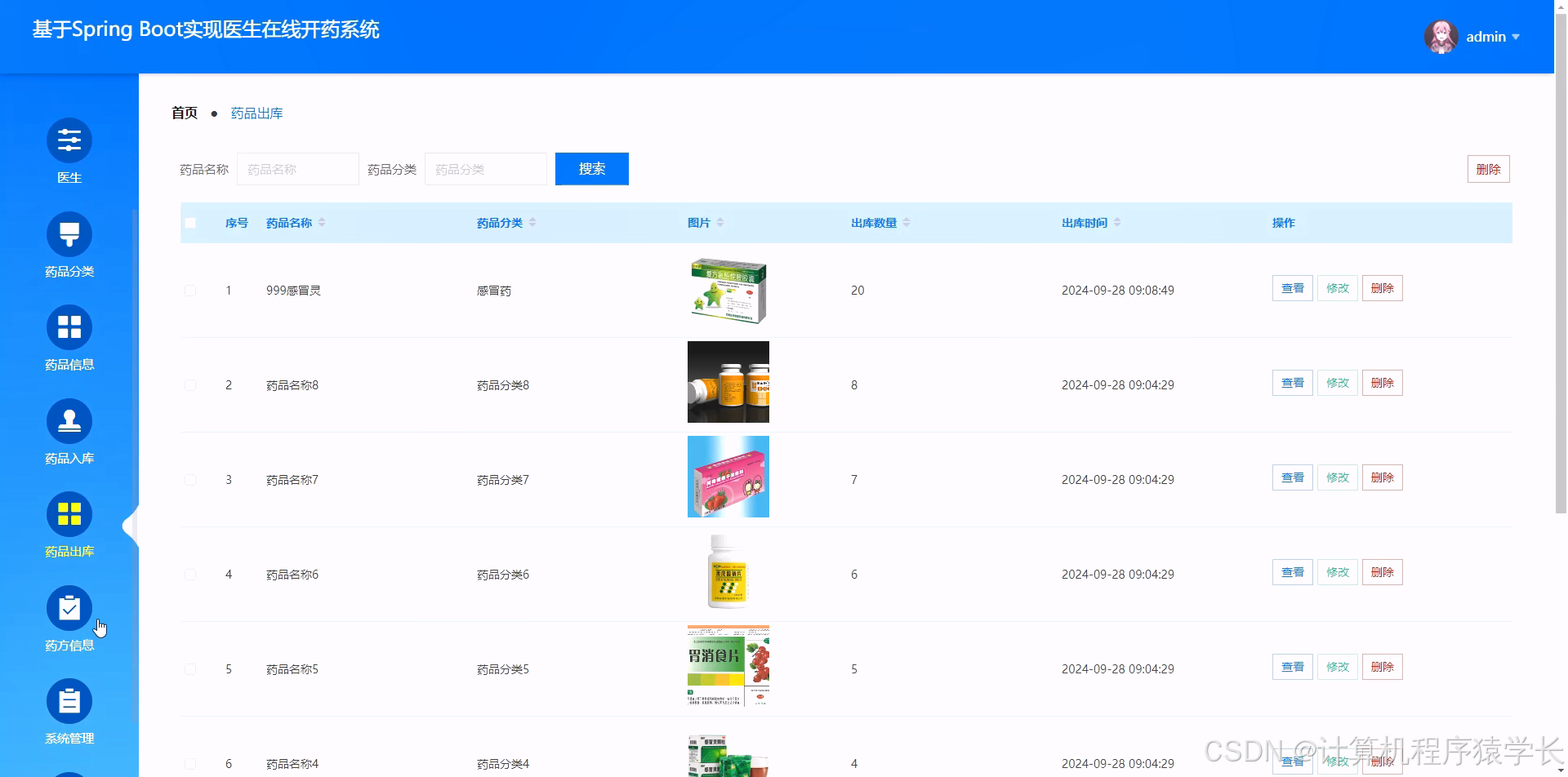Screen dimensions: 1568x777
Task: Open 药品分类 from the sidebar
Action: click(69, 245)
